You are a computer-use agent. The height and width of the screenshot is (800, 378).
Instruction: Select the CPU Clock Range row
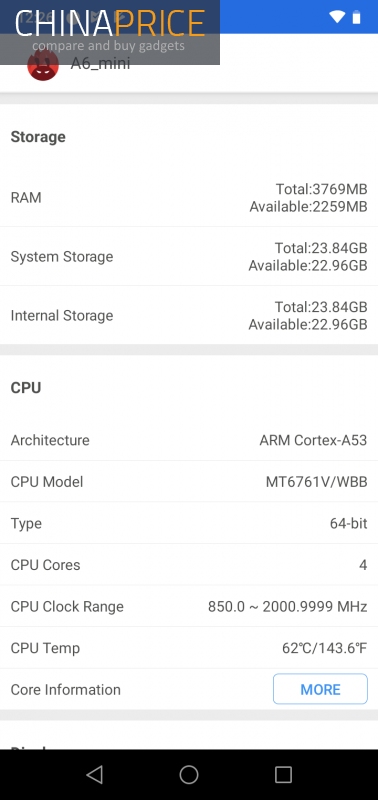coord(189,607)
